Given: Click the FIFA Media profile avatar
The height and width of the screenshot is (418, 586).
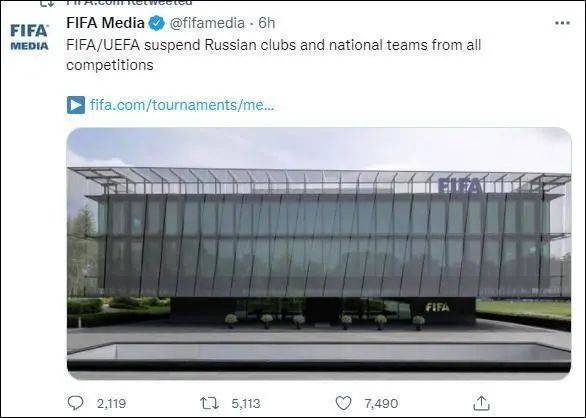Looking at the screenshot, I should 29,37.
